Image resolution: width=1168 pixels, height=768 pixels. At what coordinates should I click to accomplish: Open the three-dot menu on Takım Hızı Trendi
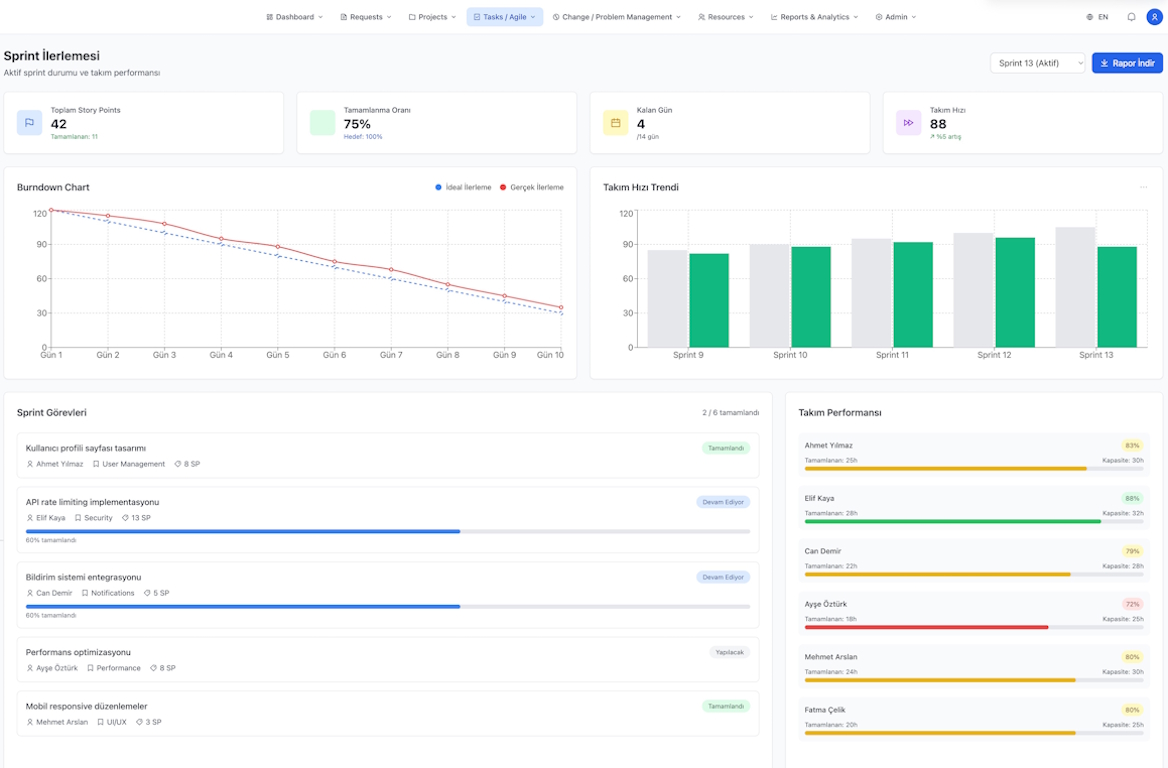click(1143, 187)
